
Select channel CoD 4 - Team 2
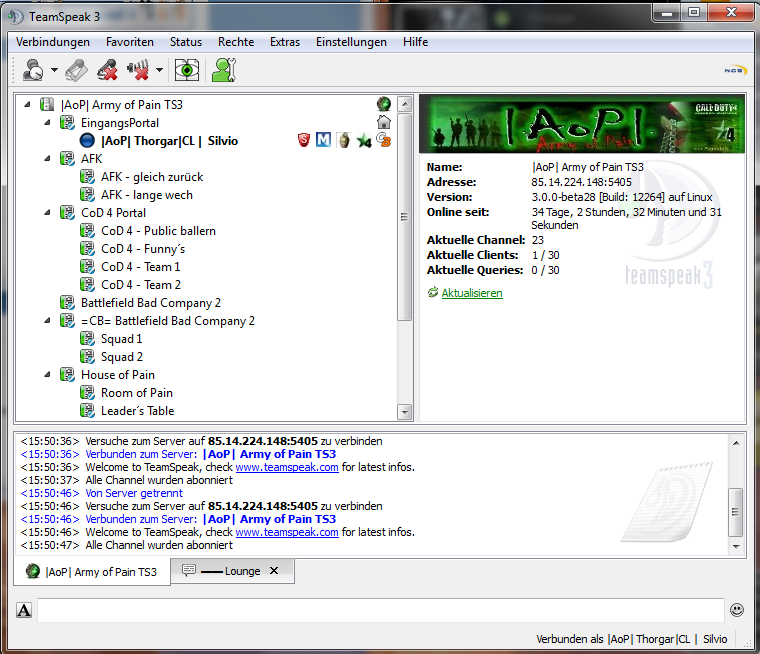(x=141, y=285)
